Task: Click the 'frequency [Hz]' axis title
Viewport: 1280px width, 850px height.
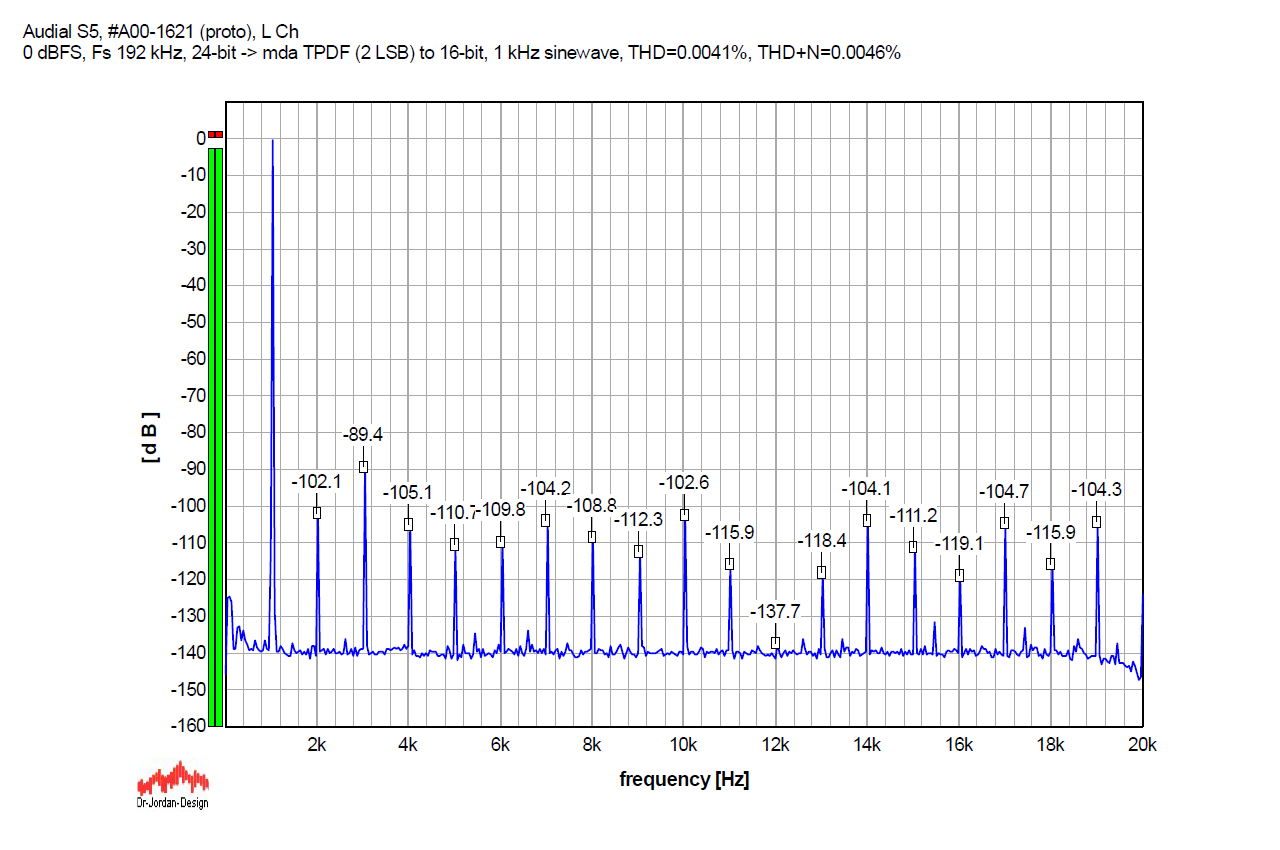Action: pyautogui.click(x=684, y=779)
